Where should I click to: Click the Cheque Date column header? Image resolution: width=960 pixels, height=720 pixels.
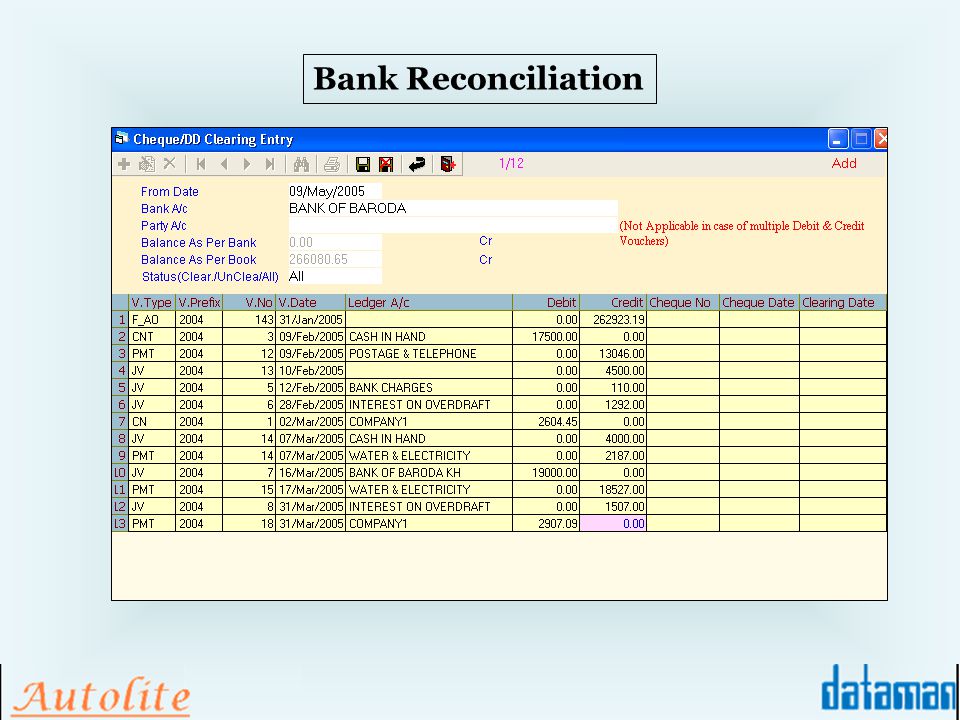click(759, 302)
